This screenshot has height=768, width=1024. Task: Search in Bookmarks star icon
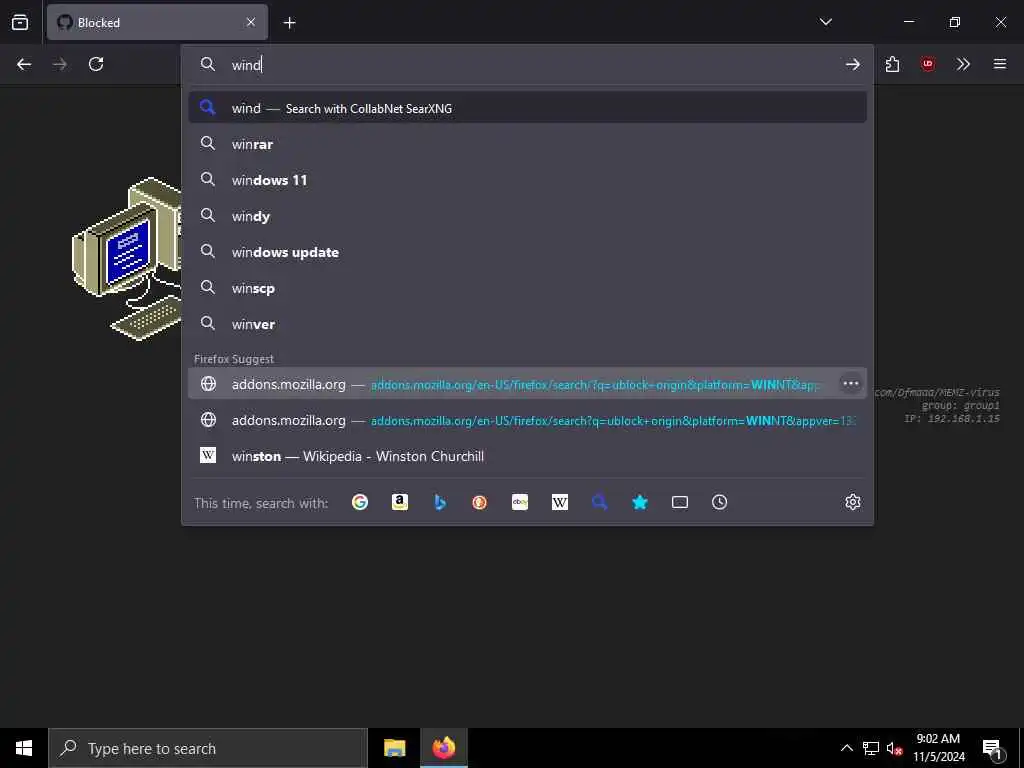tap(640, 502)
